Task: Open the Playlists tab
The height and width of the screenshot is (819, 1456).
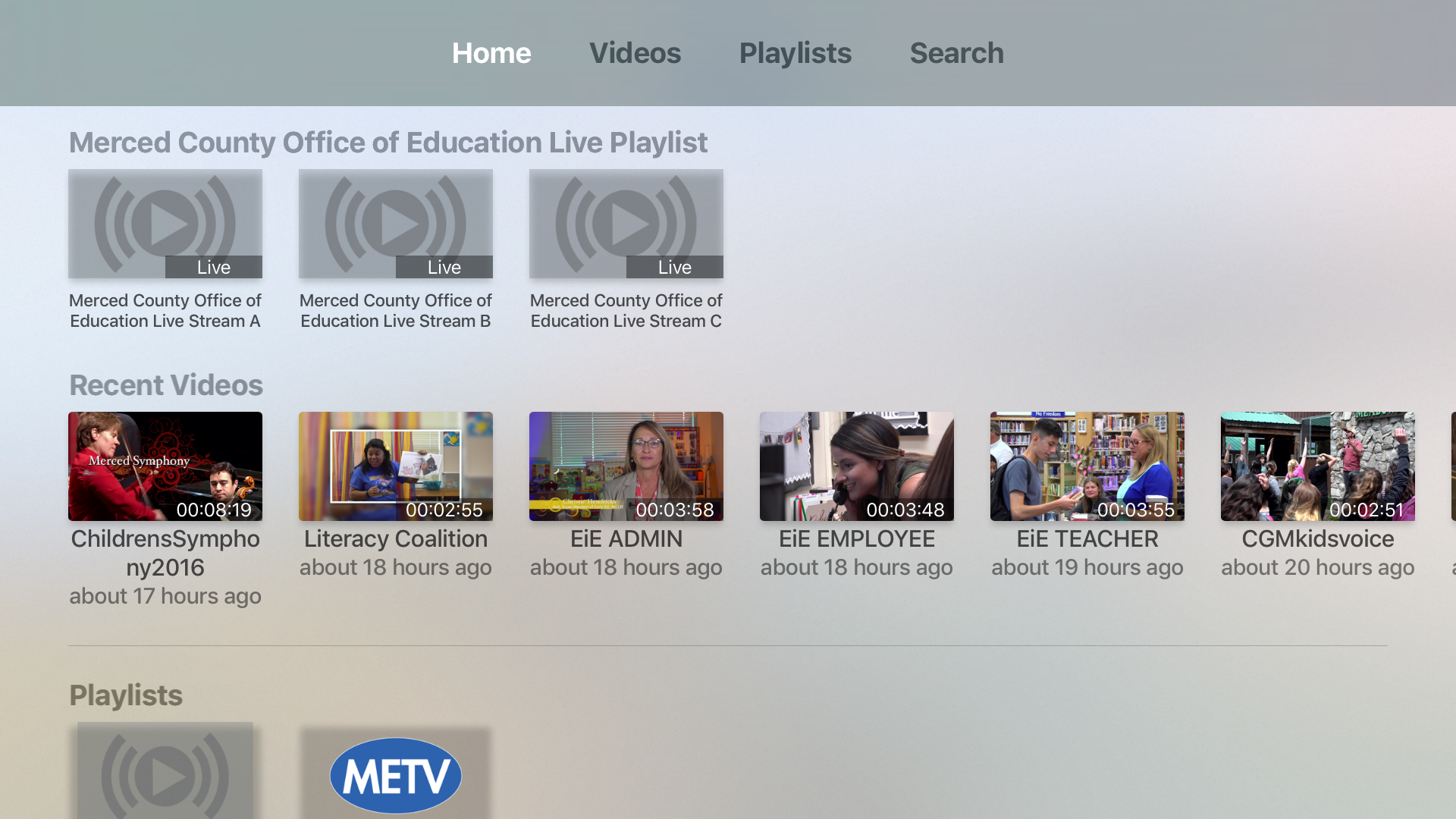Action: click(795, 53)
